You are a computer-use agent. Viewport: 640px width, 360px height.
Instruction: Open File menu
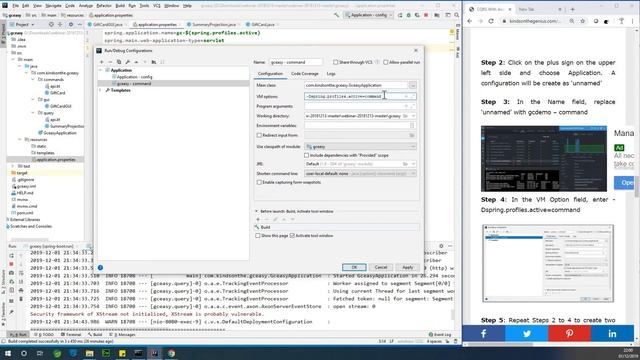click(16, 6)
